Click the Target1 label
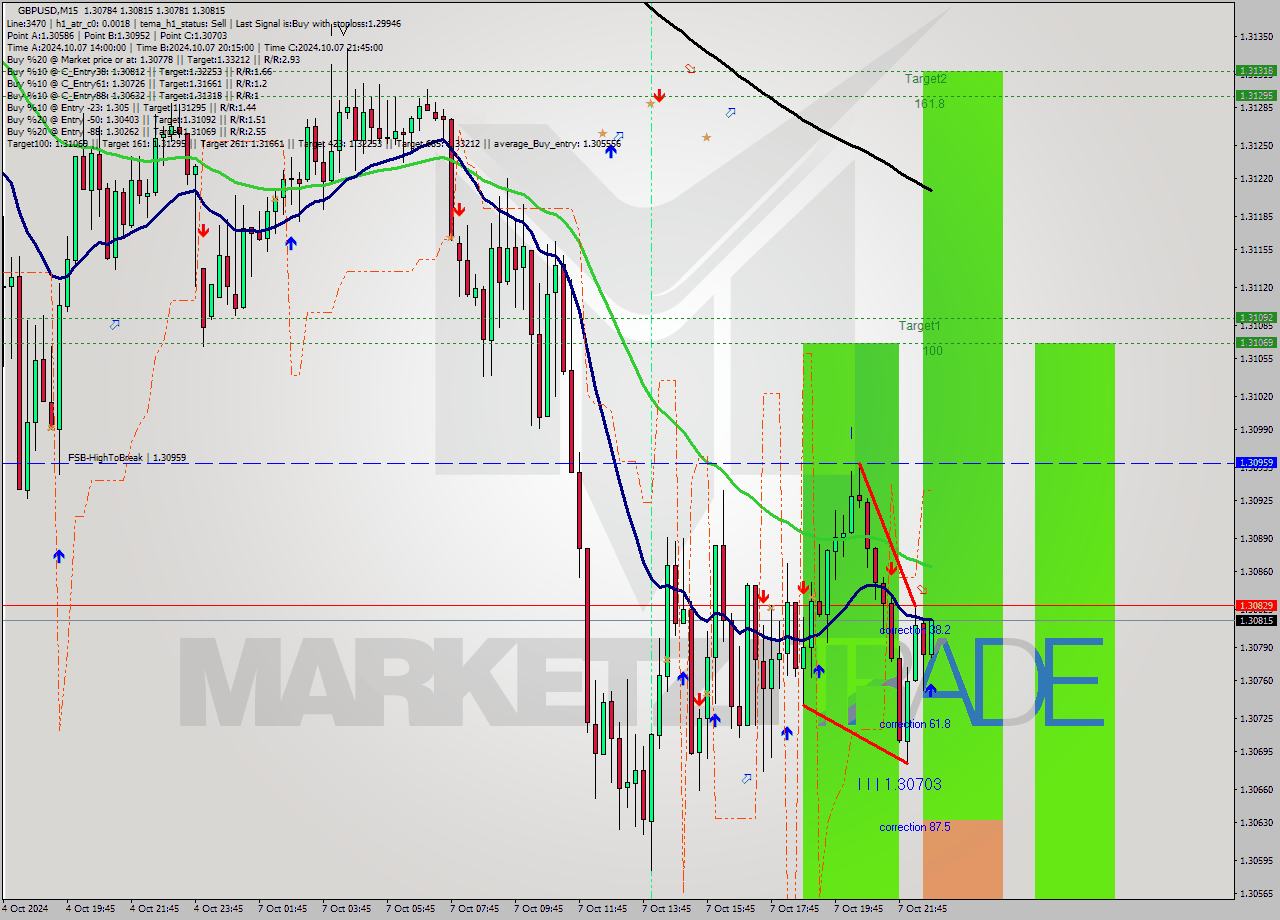 click(919, 326)
